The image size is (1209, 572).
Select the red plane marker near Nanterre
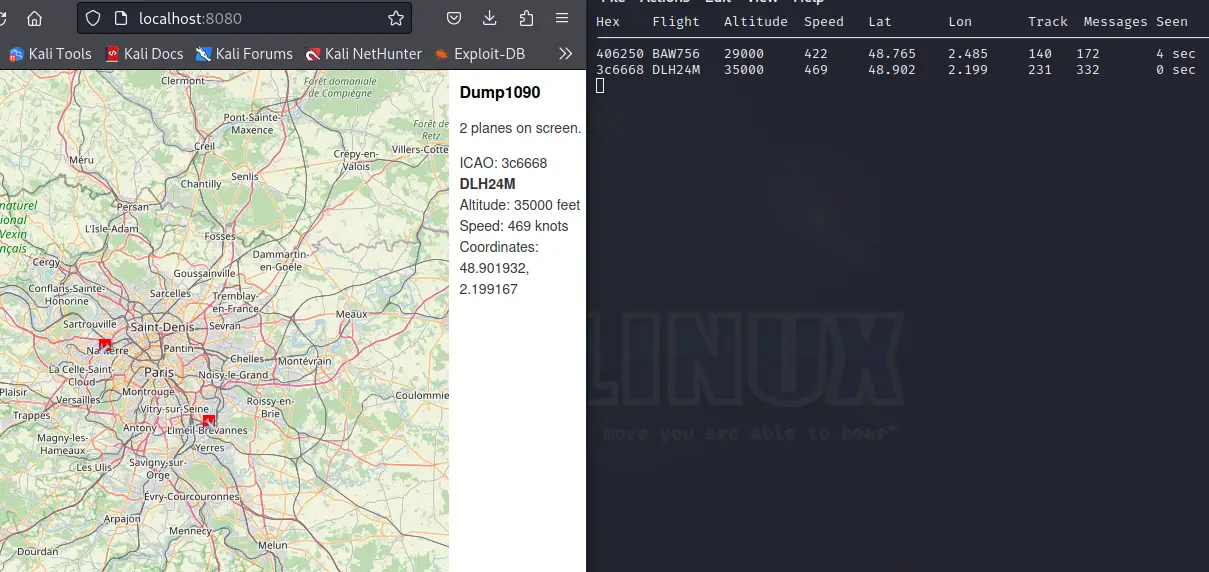(105, 345)
